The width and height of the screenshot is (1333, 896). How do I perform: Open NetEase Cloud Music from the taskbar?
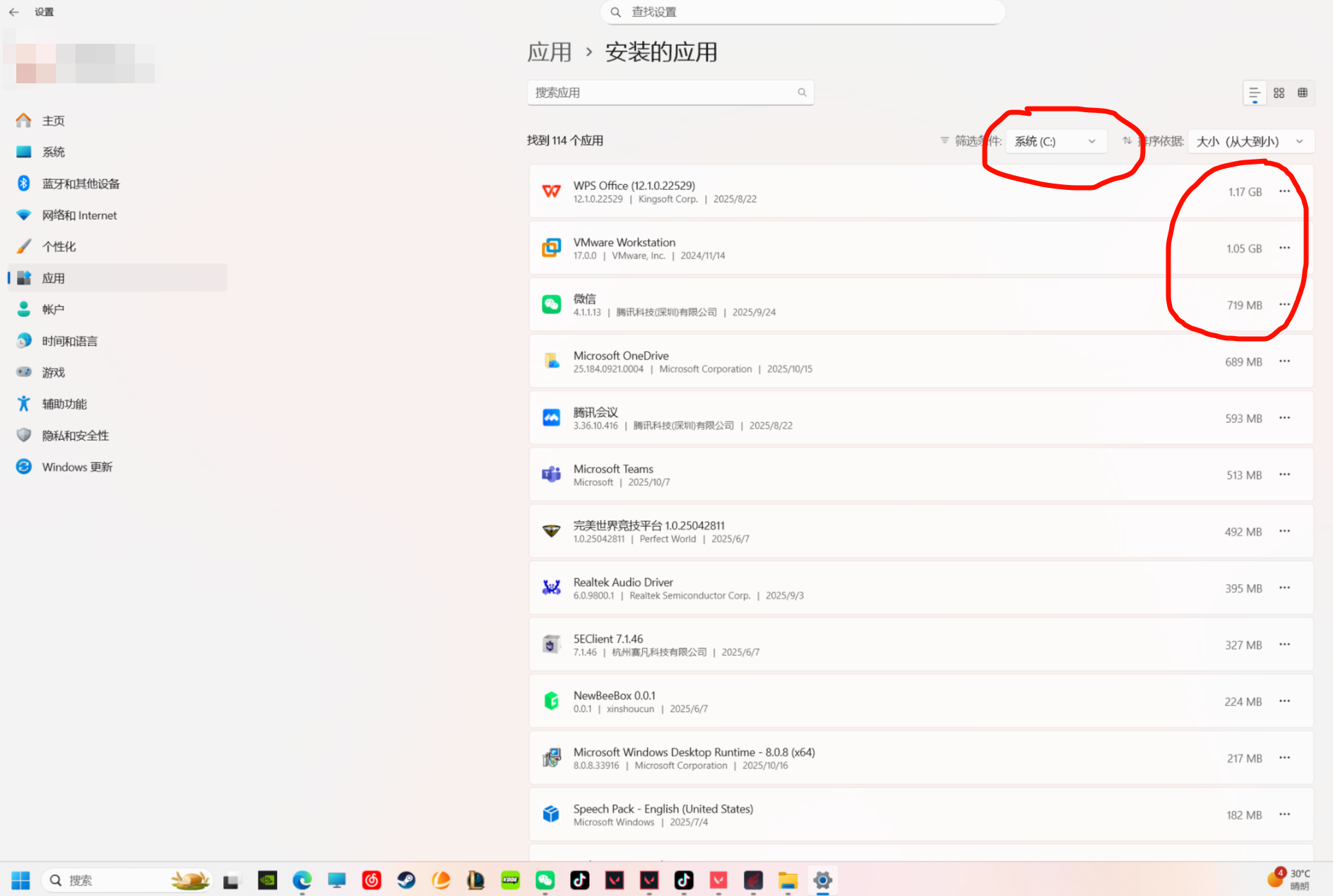[x=372, y=880]
